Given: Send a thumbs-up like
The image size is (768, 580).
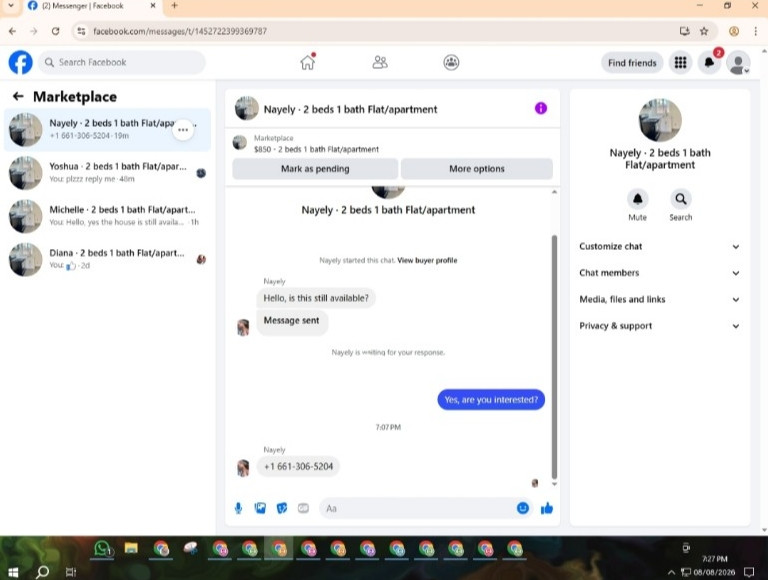Looking at the screenshot, I should point(547,508).
